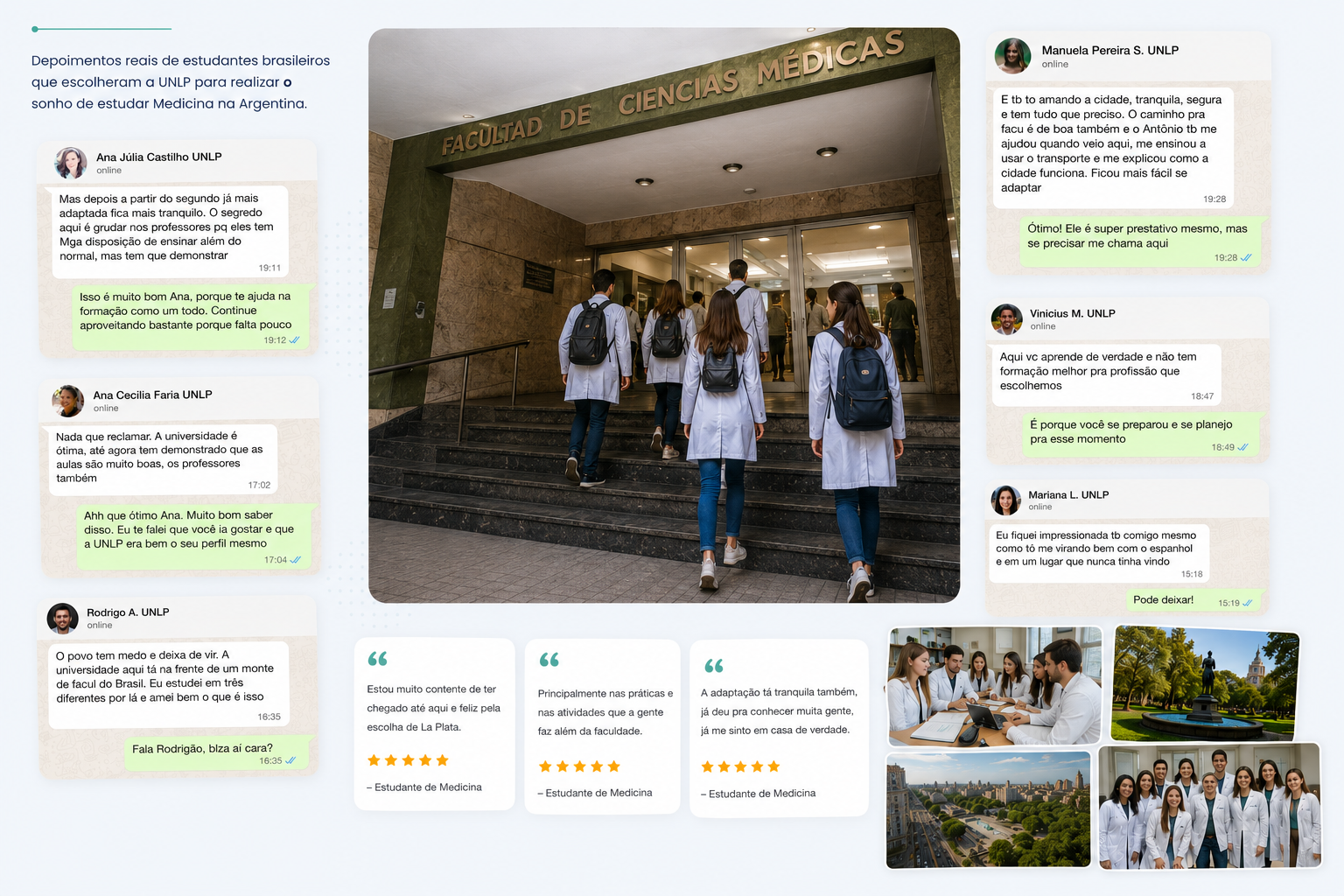This screenshot has height=896, width=1344.
Task: Click the name 'Rodrigo A. UNLP'
Action: [x=128, y=612]
